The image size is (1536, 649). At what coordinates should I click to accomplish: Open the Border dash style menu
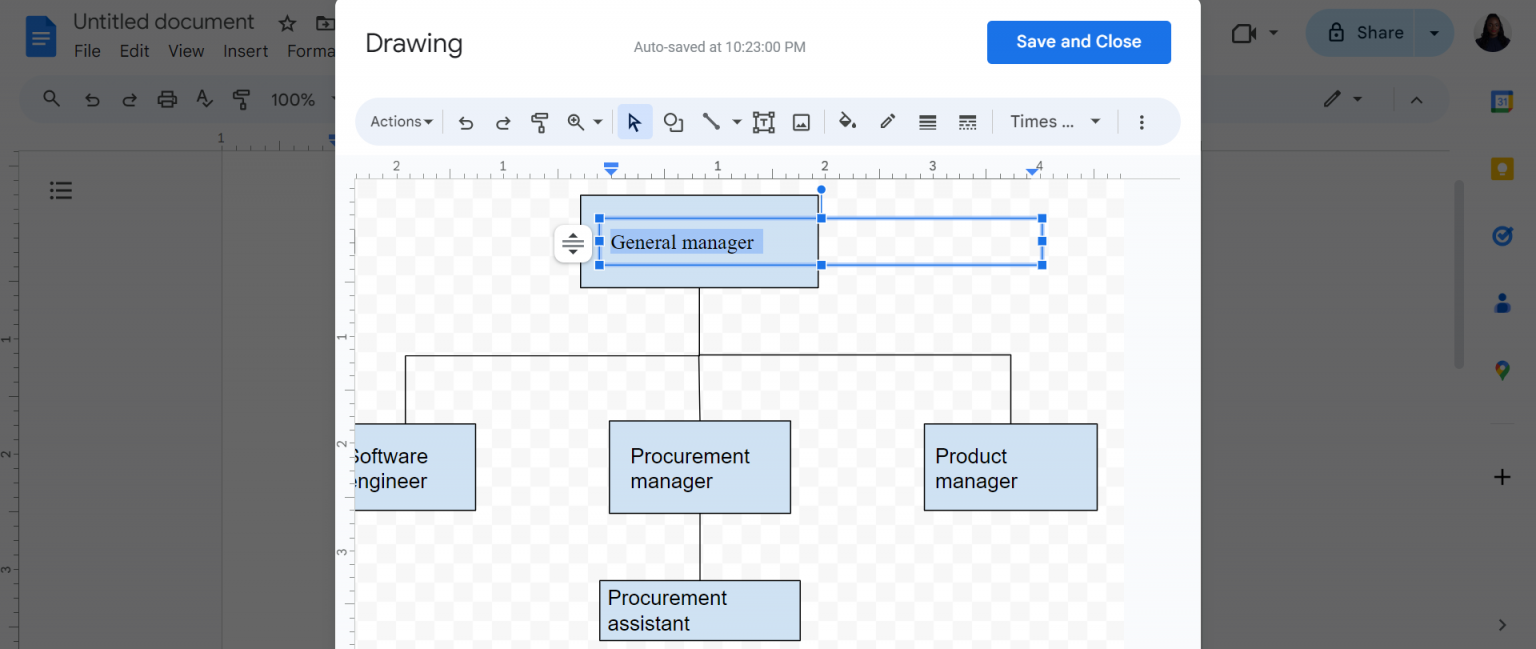click(967, 121)
